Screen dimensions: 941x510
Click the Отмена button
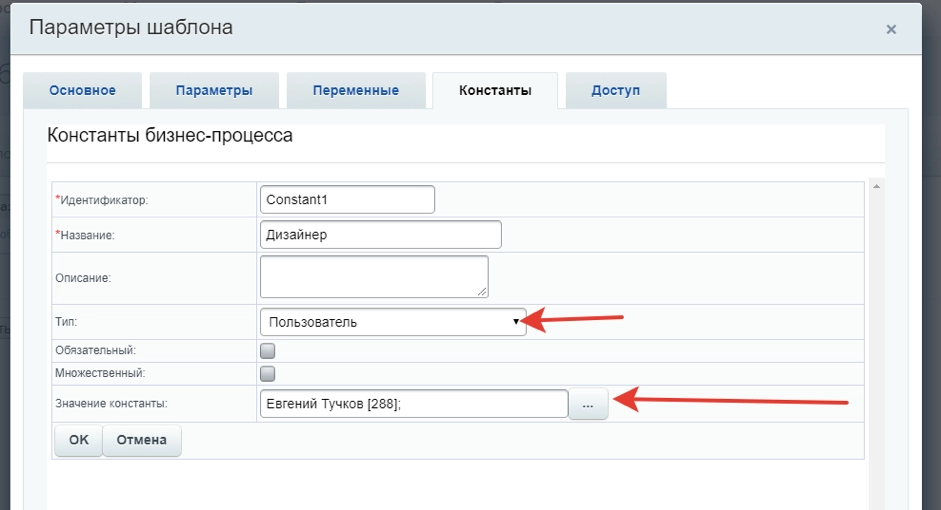click(141, 440)
